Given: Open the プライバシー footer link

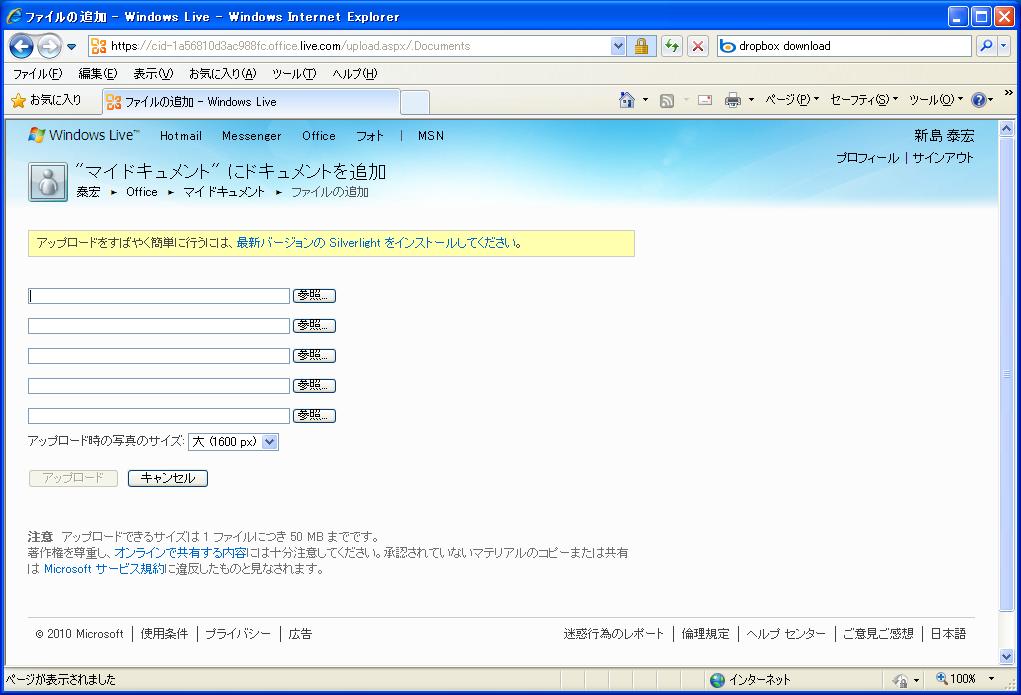Looking at the screenshot, I should tap(238, 634).
